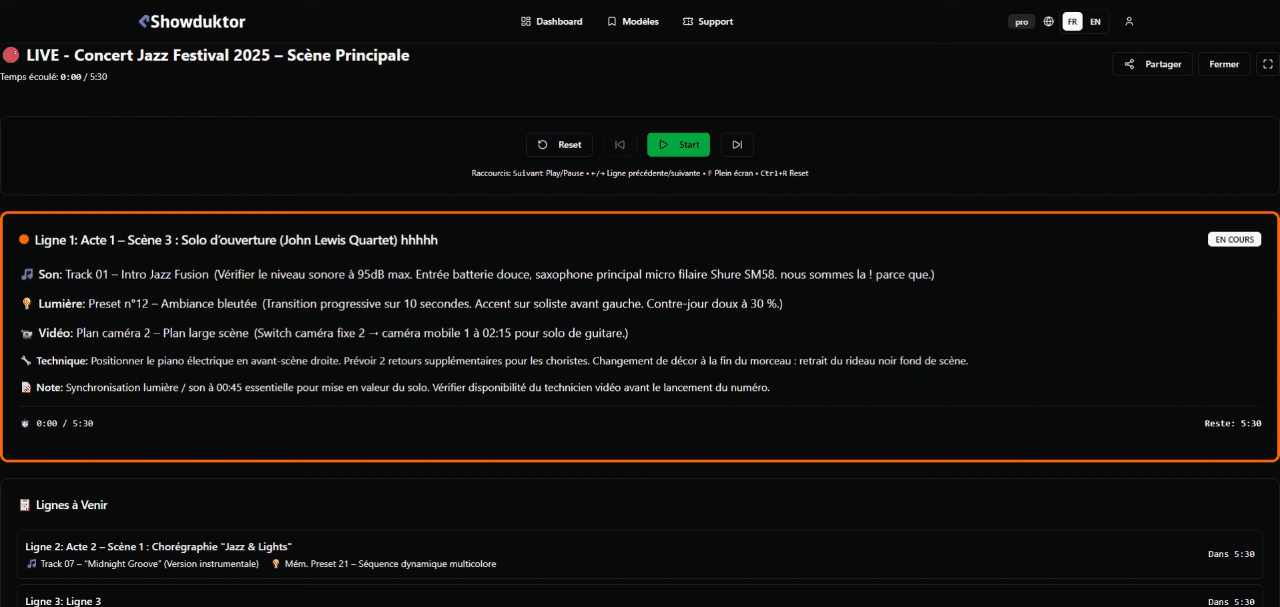The height and width of the screenshot is (607, 1280).
Task: Click the Mém. Preset 21 text
Action: (390, 564)
